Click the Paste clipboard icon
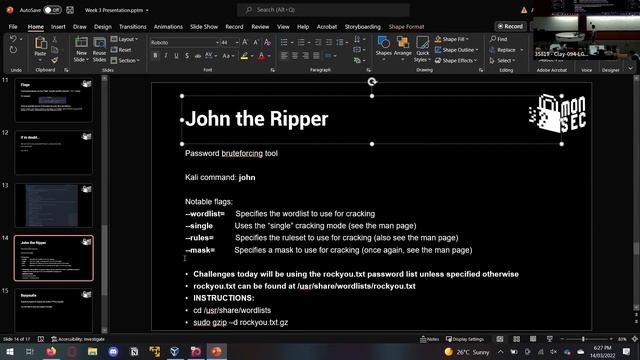 (40, 43)
